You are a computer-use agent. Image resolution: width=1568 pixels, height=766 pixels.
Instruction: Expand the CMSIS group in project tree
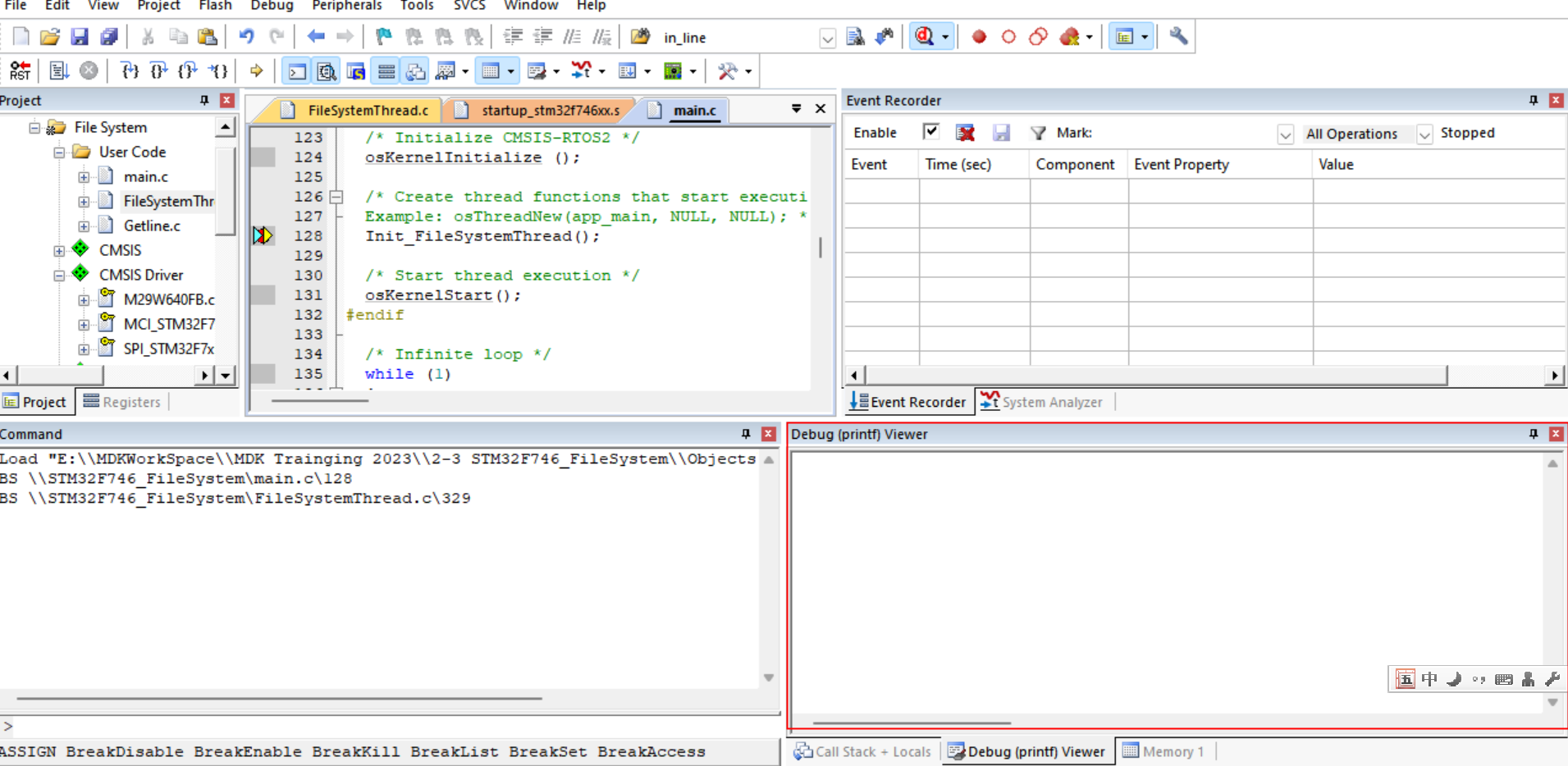coord(59,251)
